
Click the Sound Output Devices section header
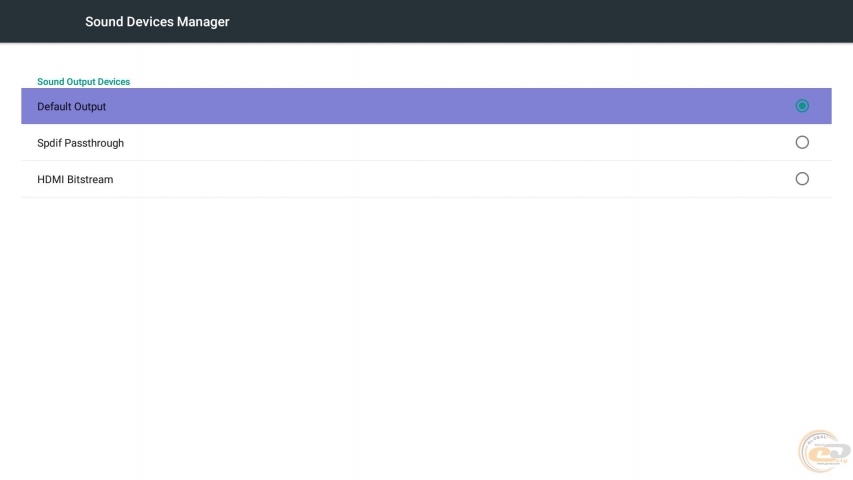click(x=83, y=82)
